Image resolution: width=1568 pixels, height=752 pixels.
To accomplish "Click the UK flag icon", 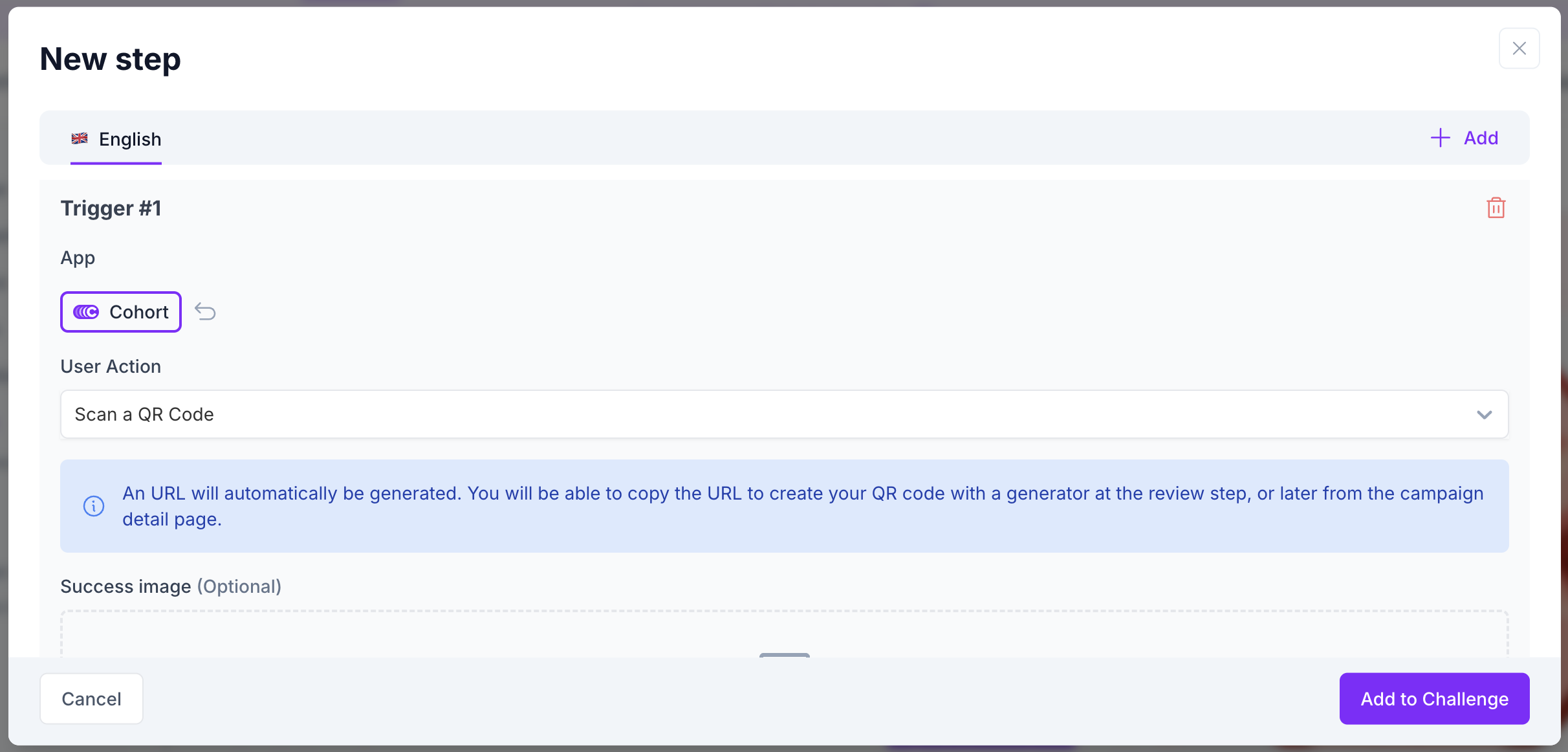I will pyautogui.click(x=80, y=138).
